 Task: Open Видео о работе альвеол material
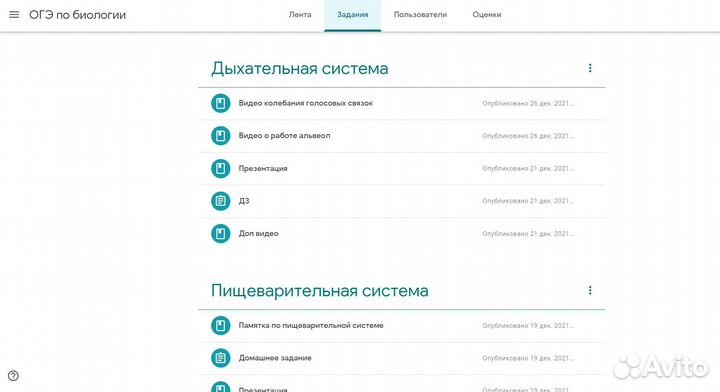(x=284, y=136)
